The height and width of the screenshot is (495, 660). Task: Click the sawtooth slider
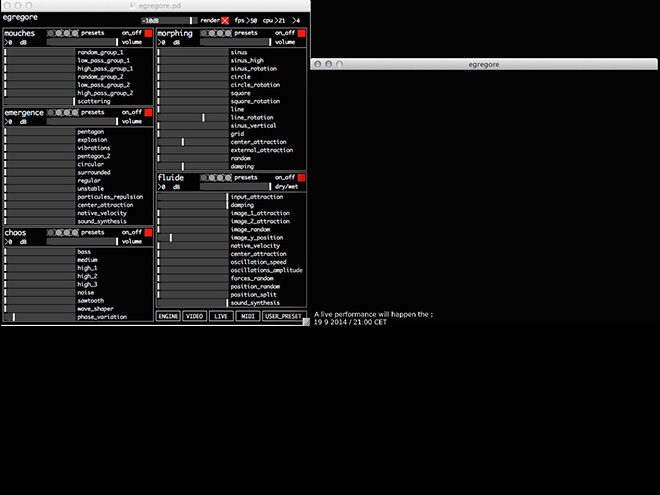(40, 301)
